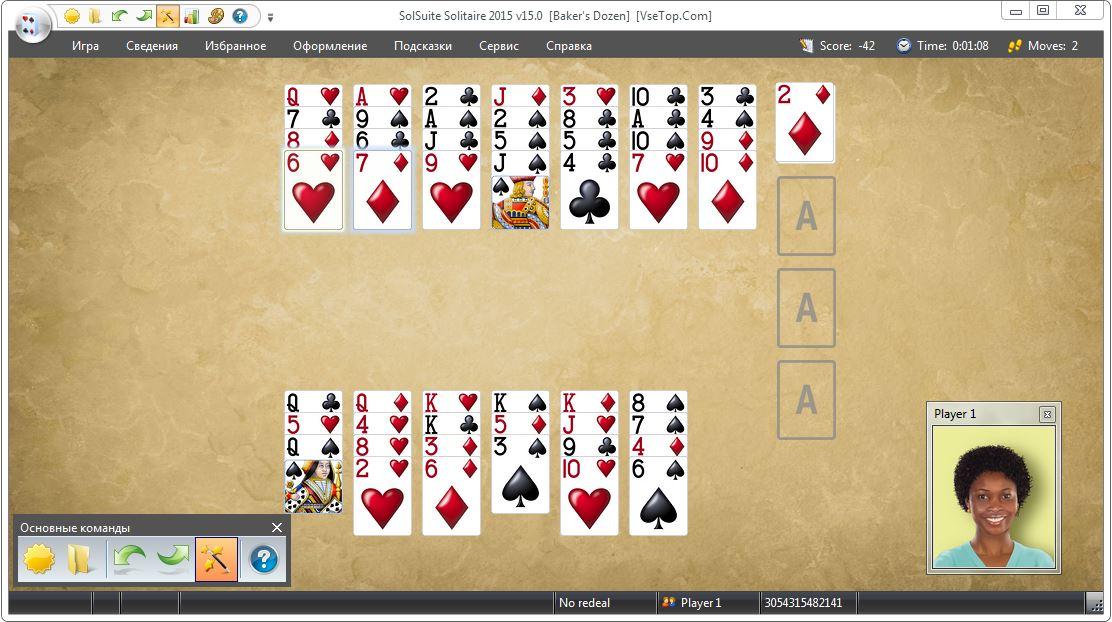1112x622 pixels.
Task: Open folder icon in Основные команды panel
Action: pos(79,560)
